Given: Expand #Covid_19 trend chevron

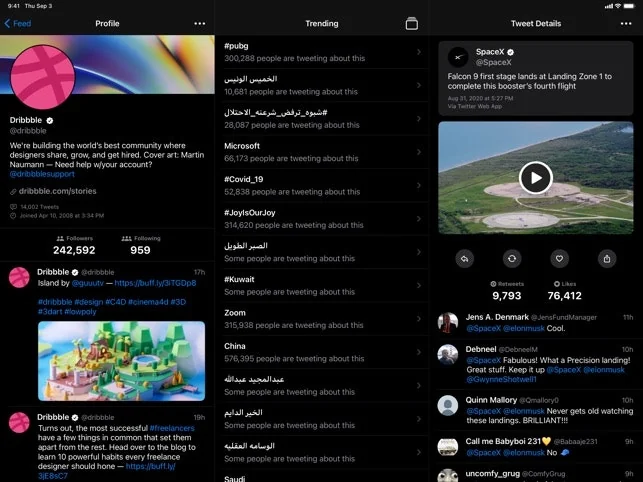Looking at the screenshot, I should pos(419,185).
